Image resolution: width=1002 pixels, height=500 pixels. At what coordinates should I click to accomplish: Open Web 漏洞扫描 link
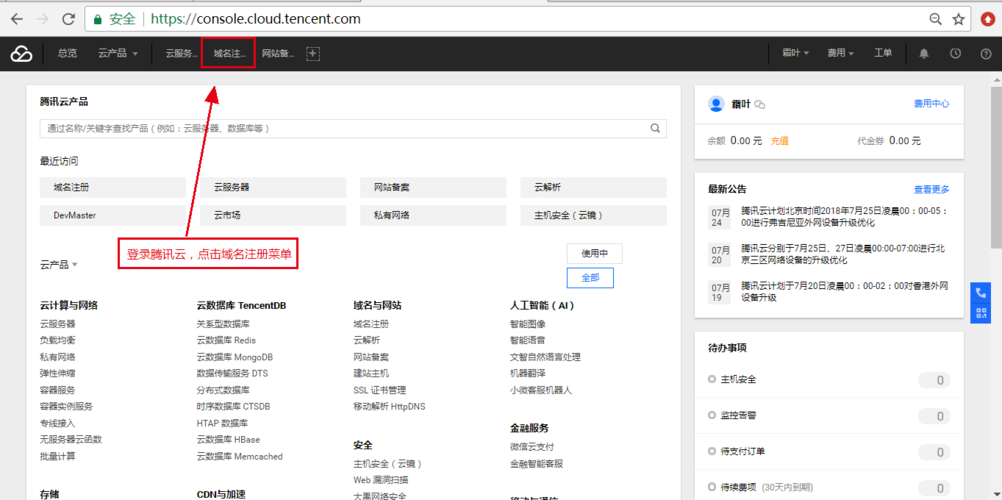click(x=381, y=480)
